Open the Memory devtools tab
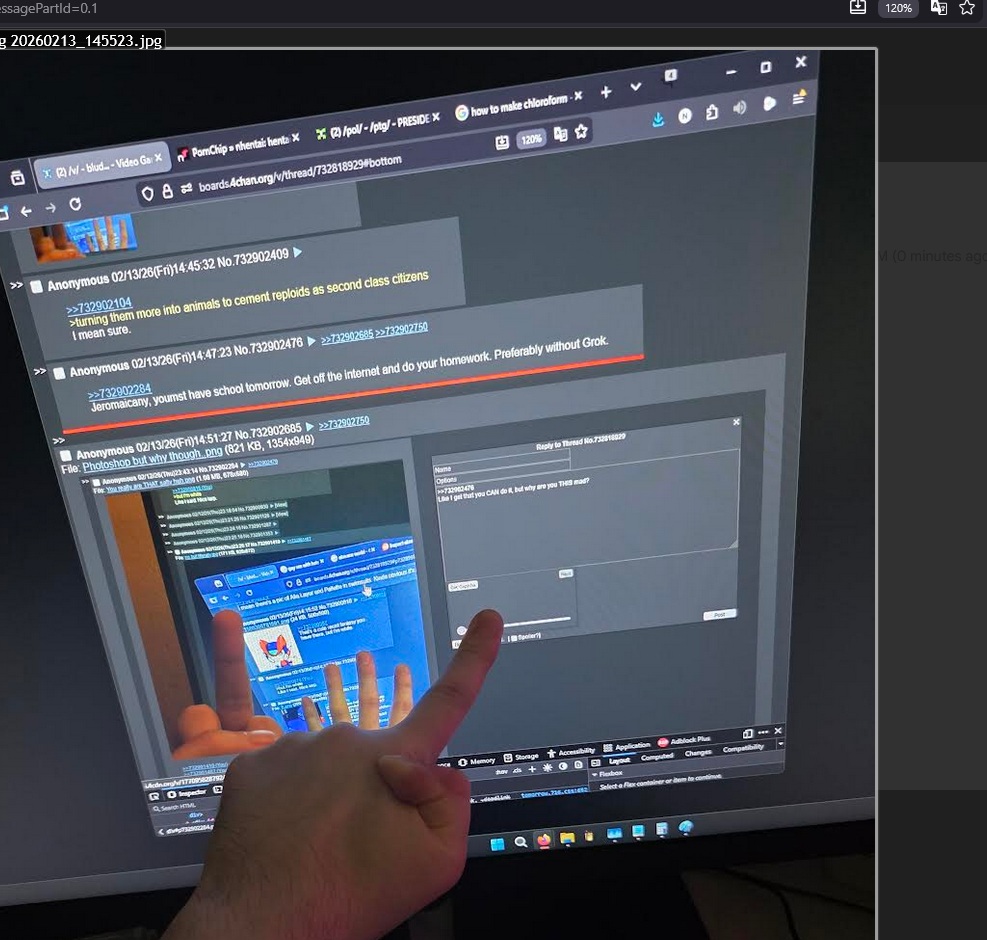 [477, 761]
